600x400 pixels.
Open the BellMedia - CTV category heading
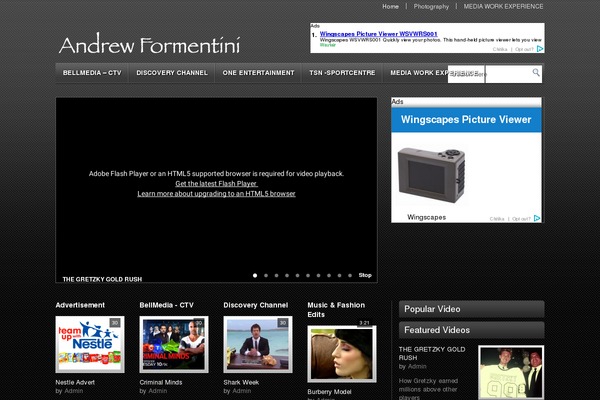tap(166, 305)
